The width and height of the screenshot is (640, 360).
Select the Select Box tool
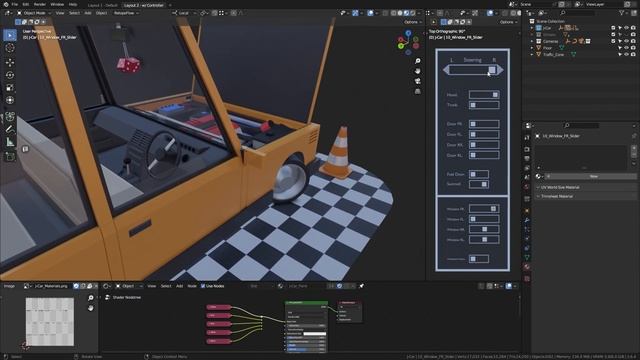(10, 36)
